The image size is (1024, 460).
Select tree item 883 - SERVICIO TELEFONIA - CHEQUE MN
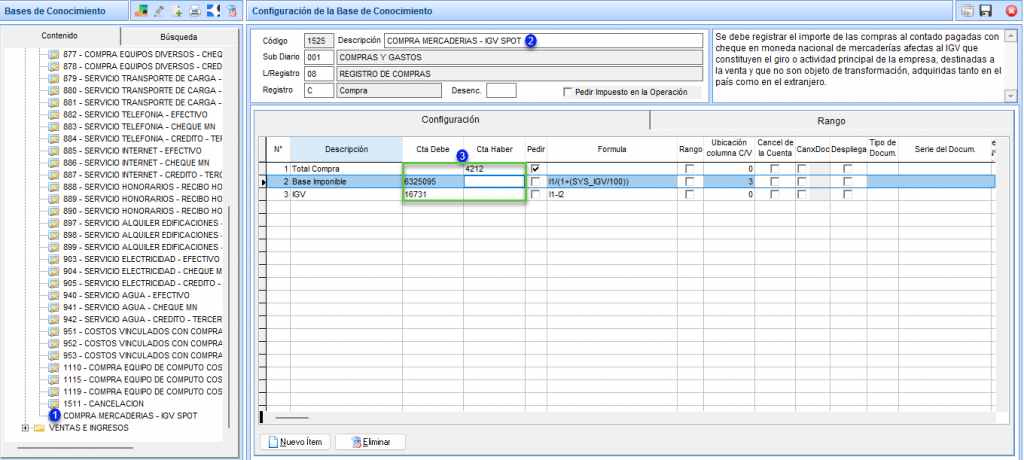coord(141,127)
